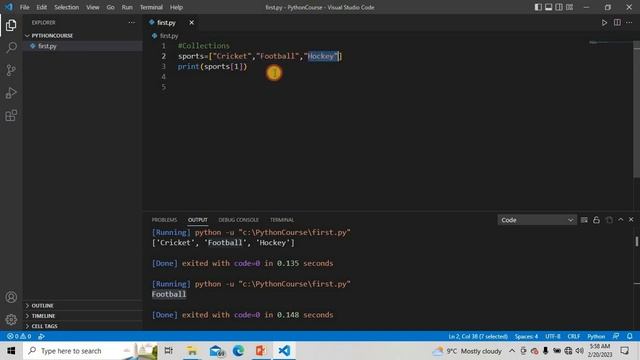Open the Explorer view in activity bar
The height and width of the screenshot is (360, 640).
11,25
